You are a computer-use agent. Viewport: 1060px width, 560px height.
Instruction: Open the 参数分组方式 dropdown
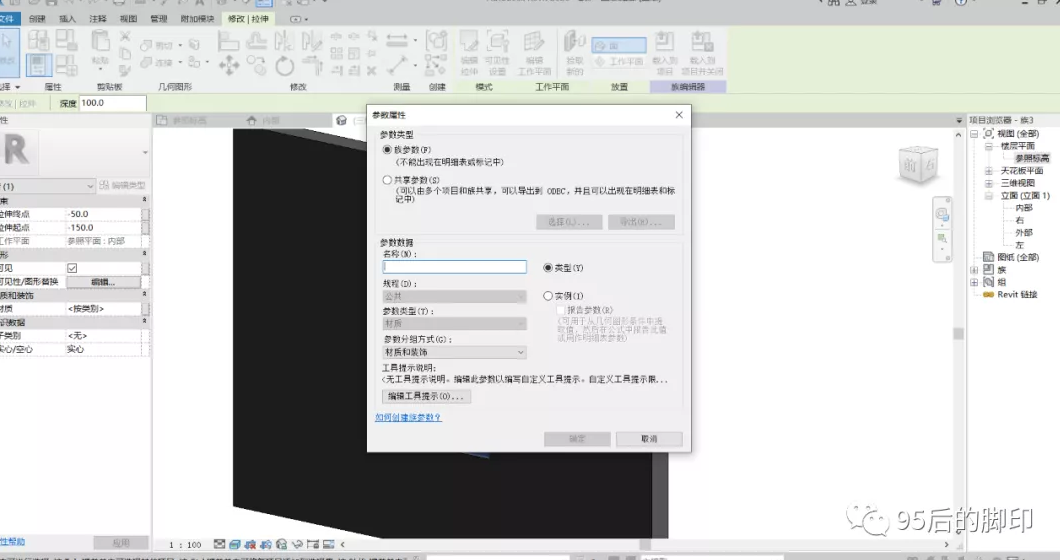(x=454, y=352)
